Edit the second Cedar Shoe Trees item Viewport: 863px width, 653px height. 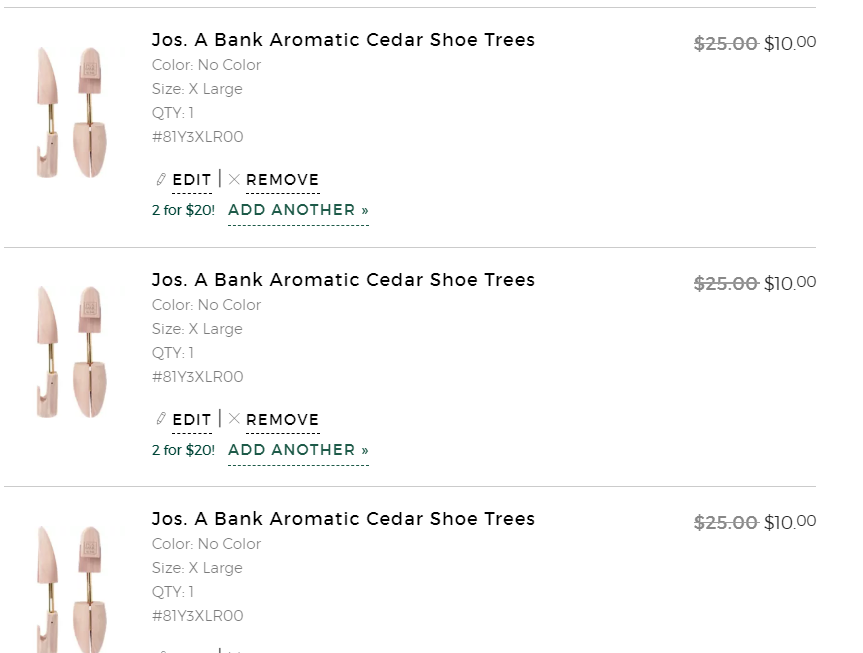192,420
